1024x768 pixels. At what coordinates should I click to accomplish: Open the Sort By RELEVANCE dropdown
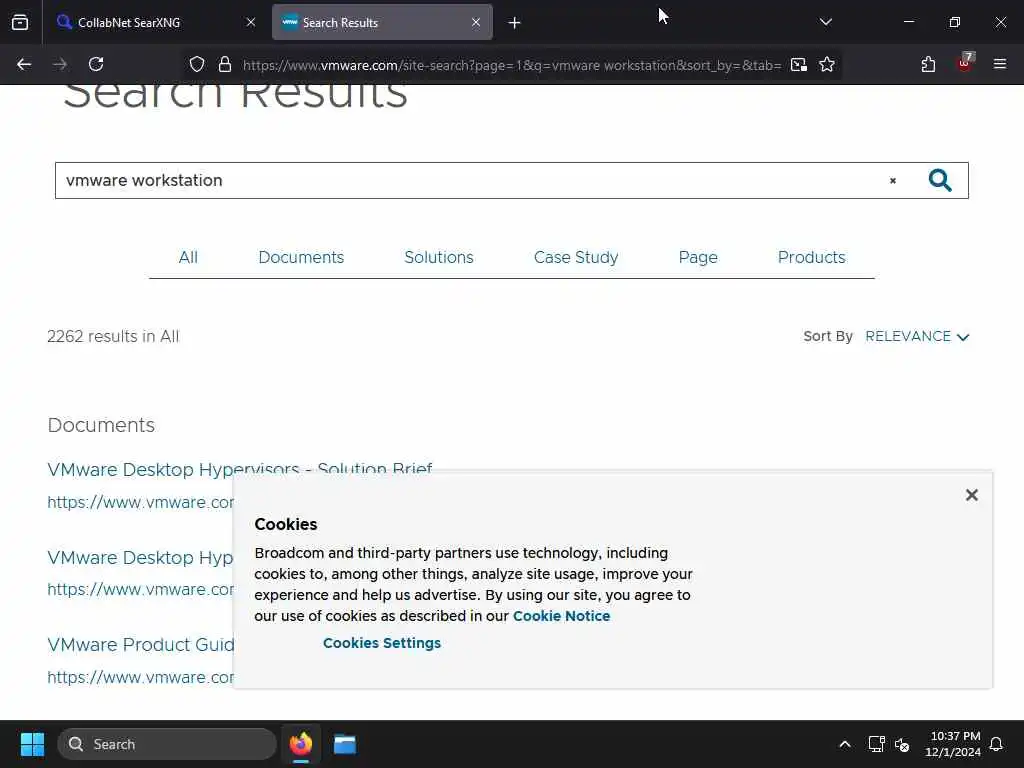click(917, 336)
